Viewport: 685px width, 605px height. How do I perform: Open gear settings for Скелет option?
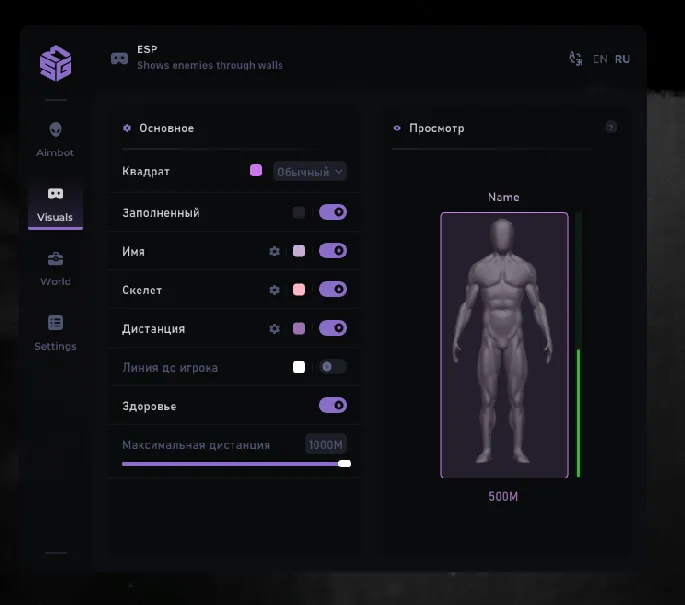(274, 290)
